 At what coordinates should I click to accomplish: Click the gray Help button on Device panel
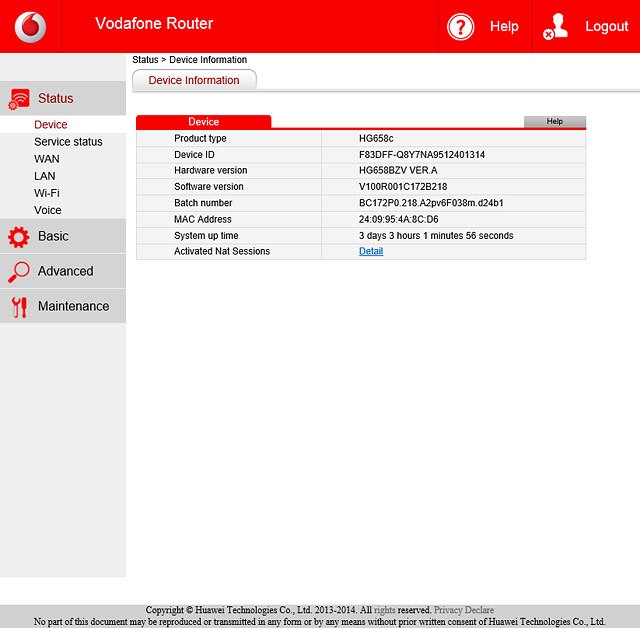(555, 122)
